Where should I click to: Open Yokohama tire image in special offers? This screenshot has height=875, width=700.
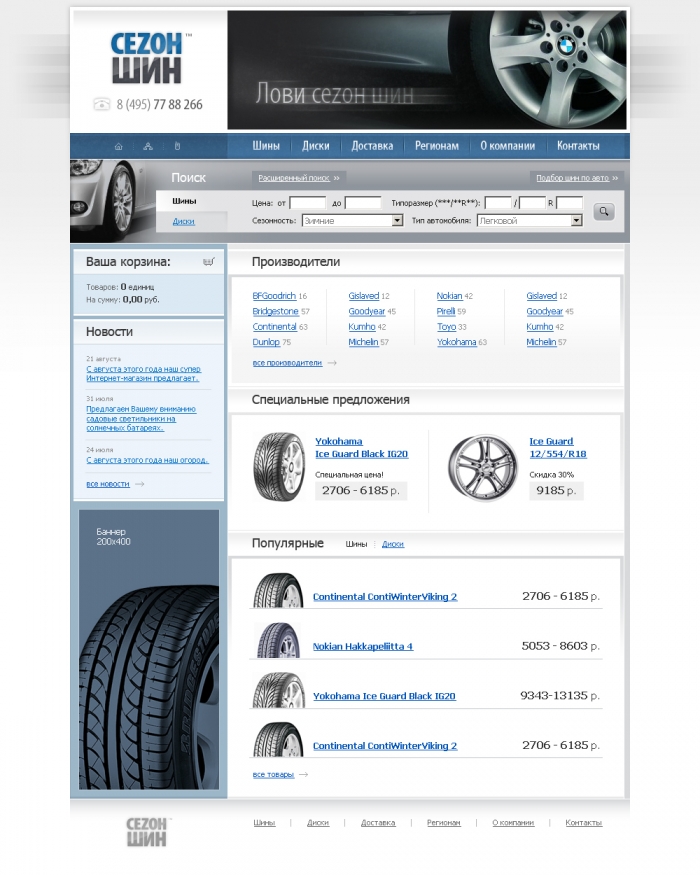point(279,467)
